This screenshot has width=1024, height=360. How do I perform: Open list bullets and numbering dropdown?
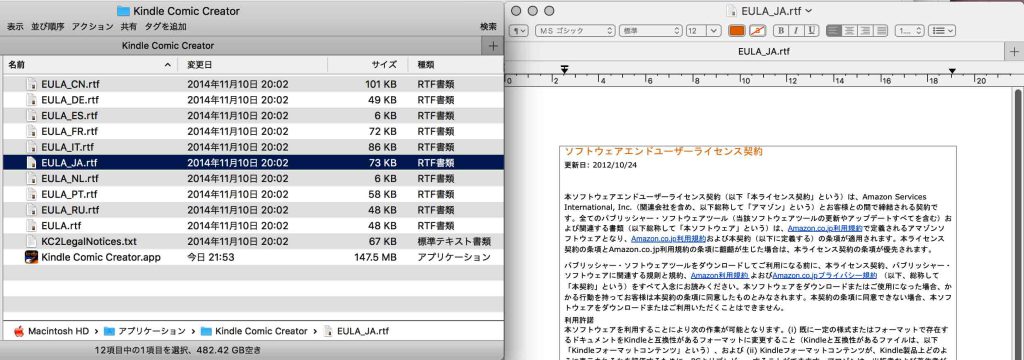click(x=942, y=31)
